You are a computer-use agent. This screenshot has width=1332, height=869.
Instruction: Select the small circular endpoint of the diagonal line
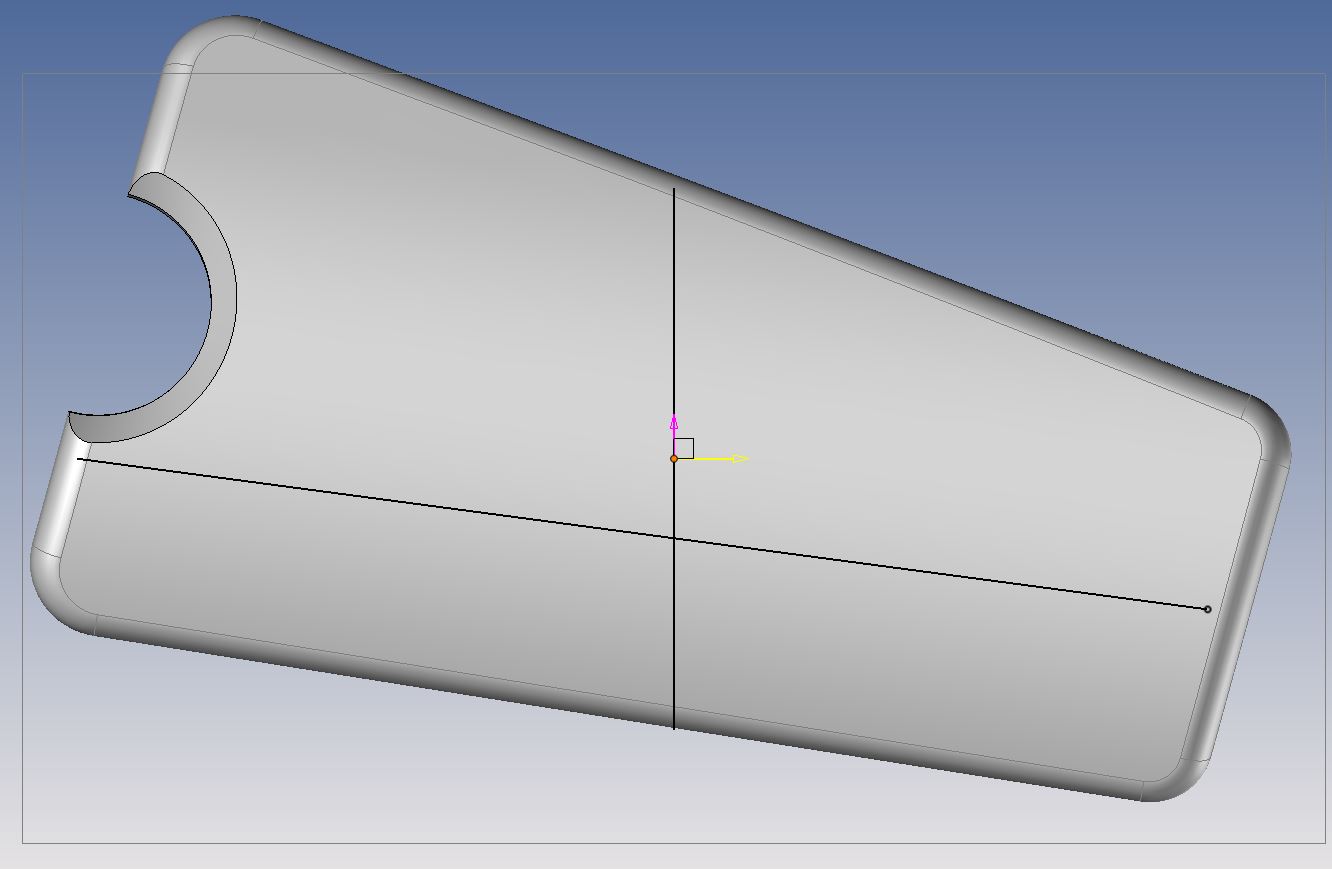[x=1207, y=609]
